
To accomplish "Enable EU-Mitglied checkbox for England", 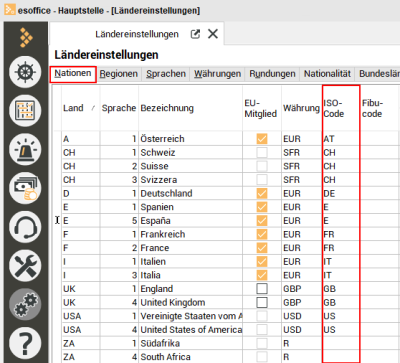I will click(262, 289).
